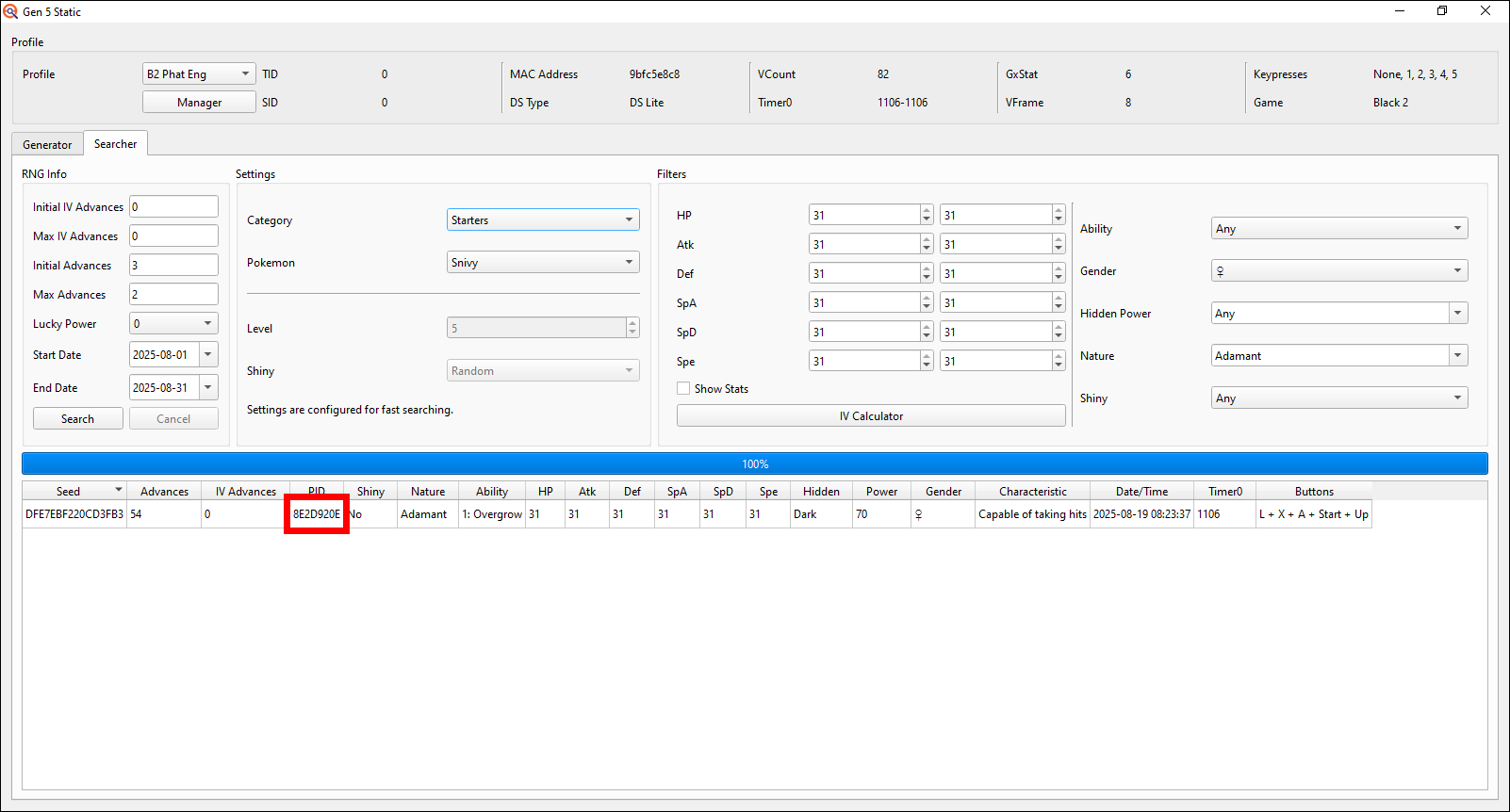The width and height of the screenshot is (1510, 812).
Task: Open the Gender filter dropdown
Action: (x=1339, y=270)
